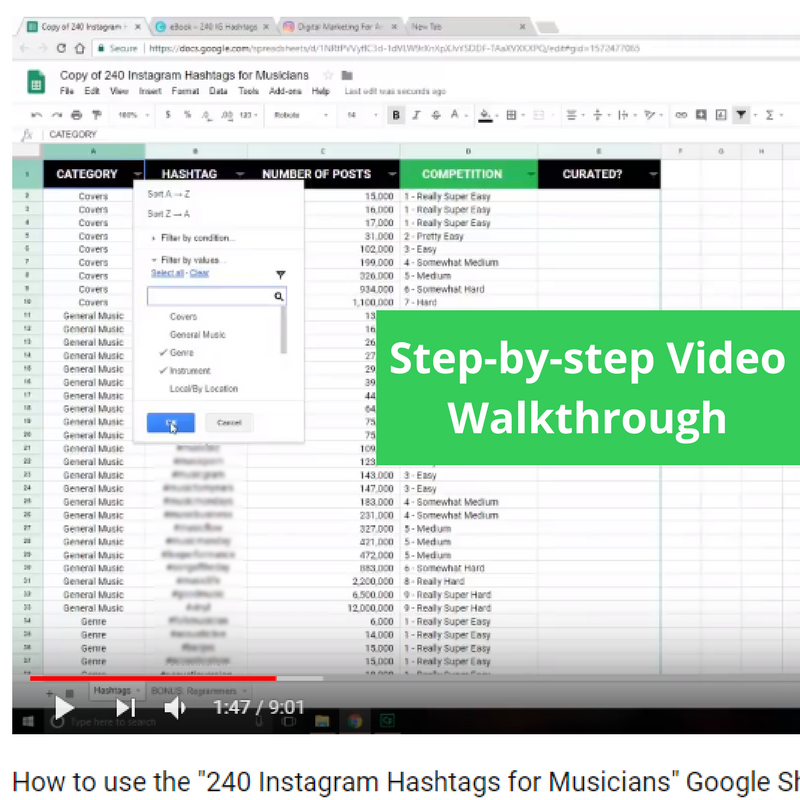Open the more number formats dropdown

248,115
